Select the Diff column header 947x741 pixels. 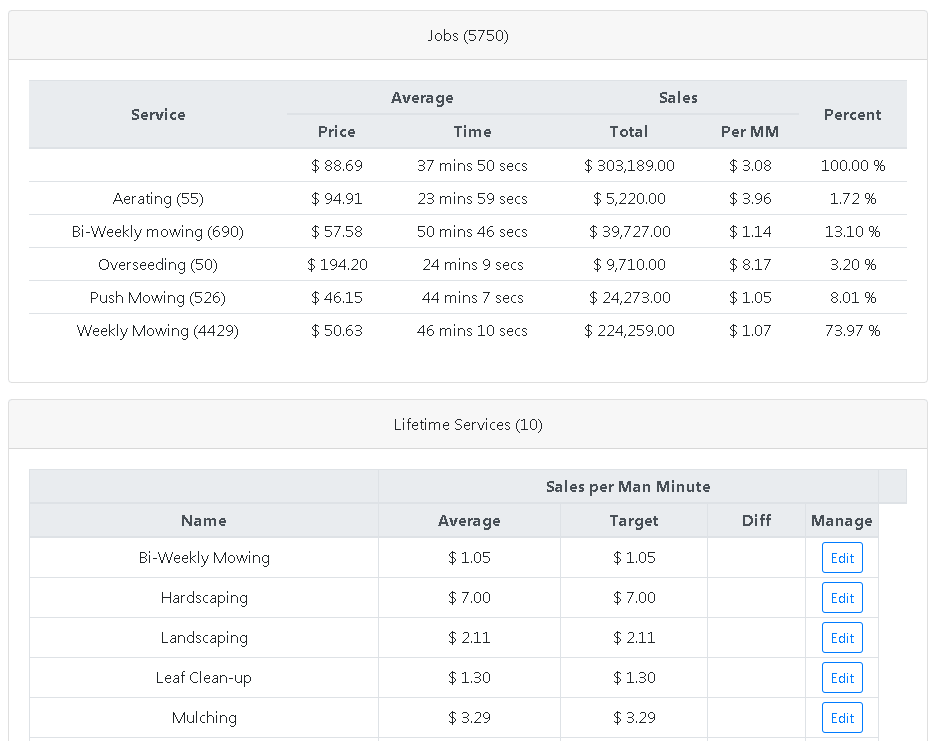coord(757,521)
